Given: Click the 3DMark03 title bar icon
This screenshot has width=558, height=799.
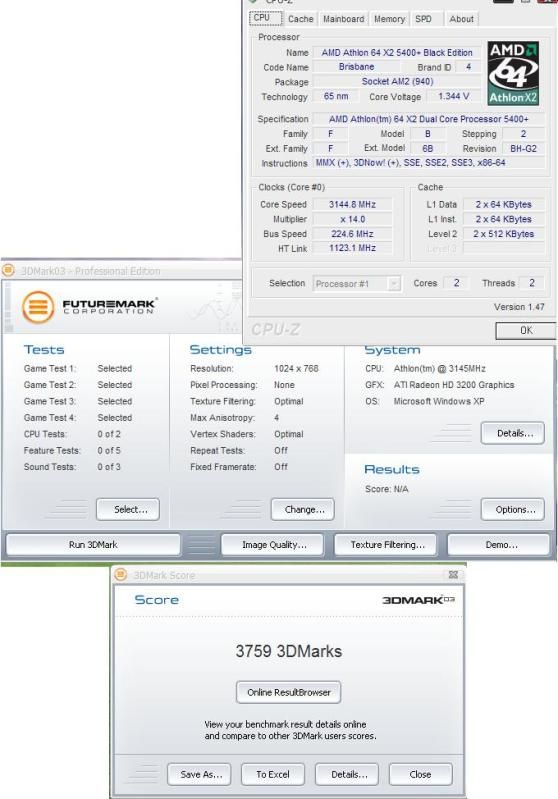Looking at the screenshot, I should 9,270.
